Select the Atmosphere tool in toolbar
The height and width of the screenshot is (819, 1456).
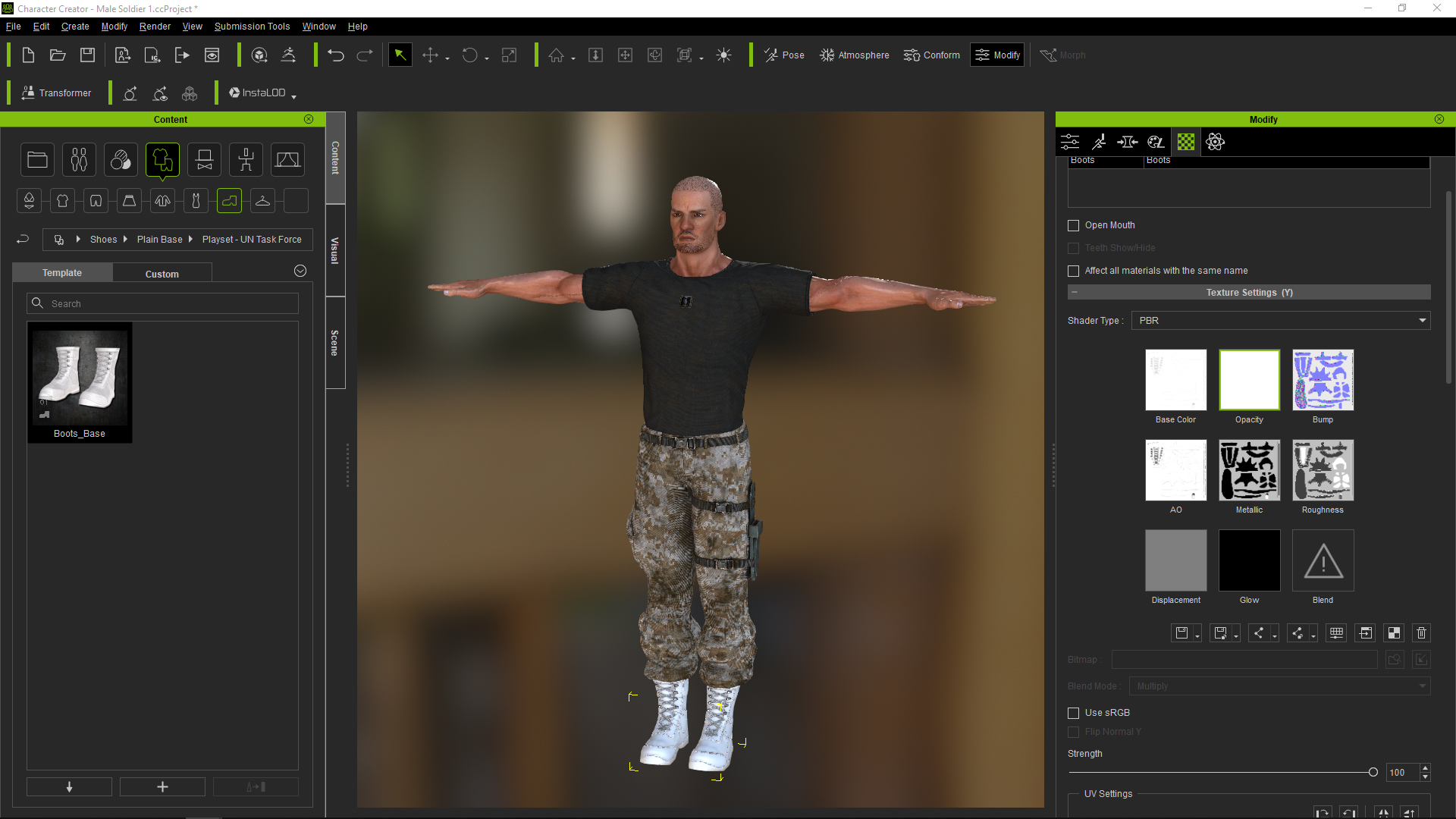(854, 54)
